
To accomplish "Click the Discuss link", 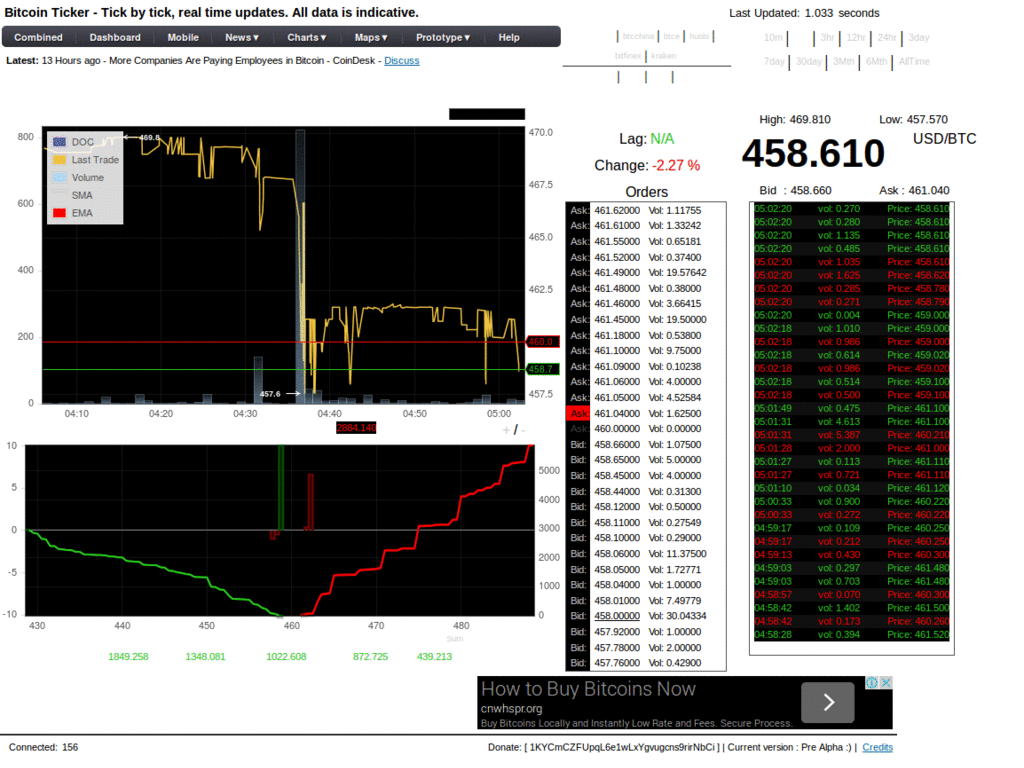I will click(x=402, y=61).
